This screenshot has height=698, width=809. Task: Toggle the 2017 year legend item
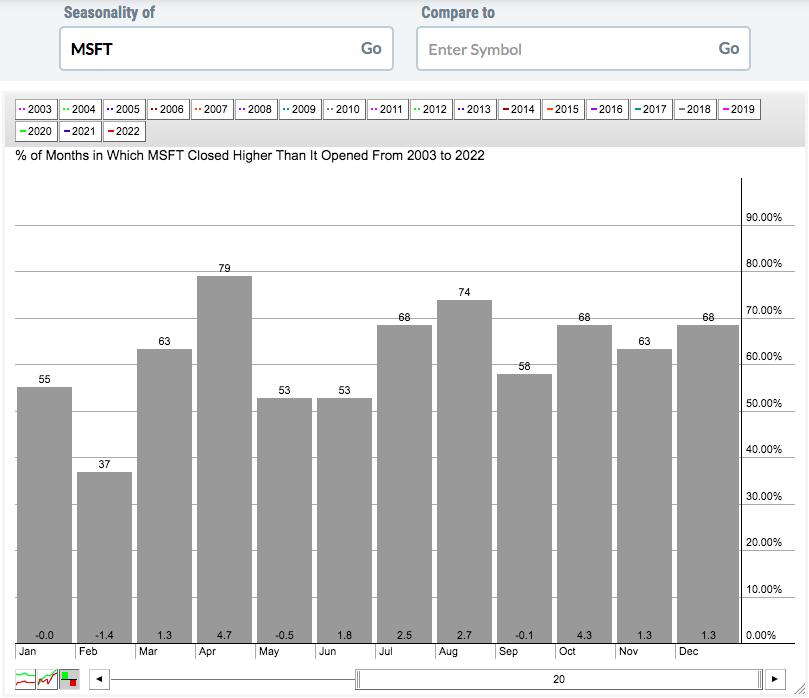coord(651,109)
